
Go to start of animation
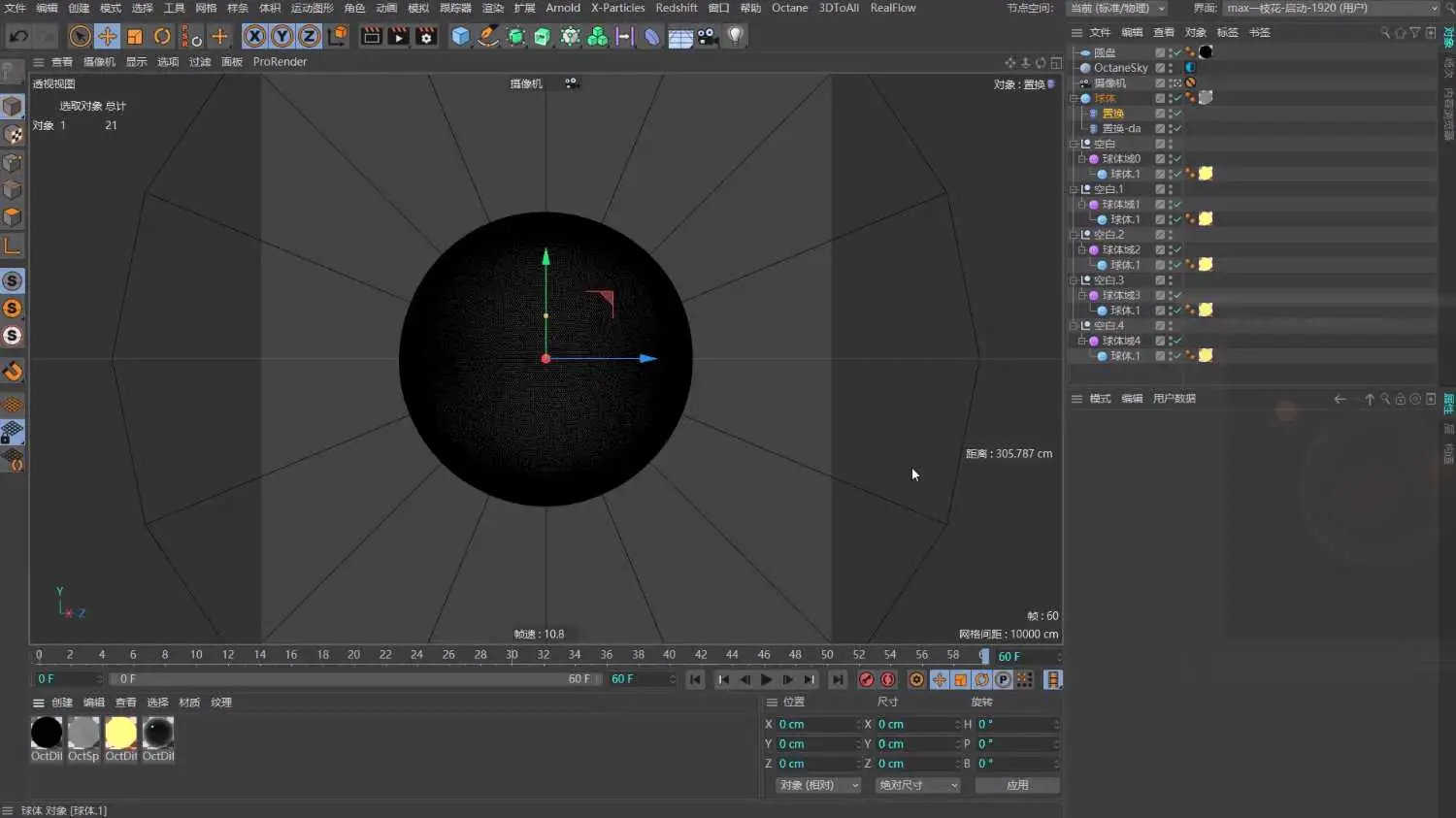pyautogui.click(x=695, y=680)
